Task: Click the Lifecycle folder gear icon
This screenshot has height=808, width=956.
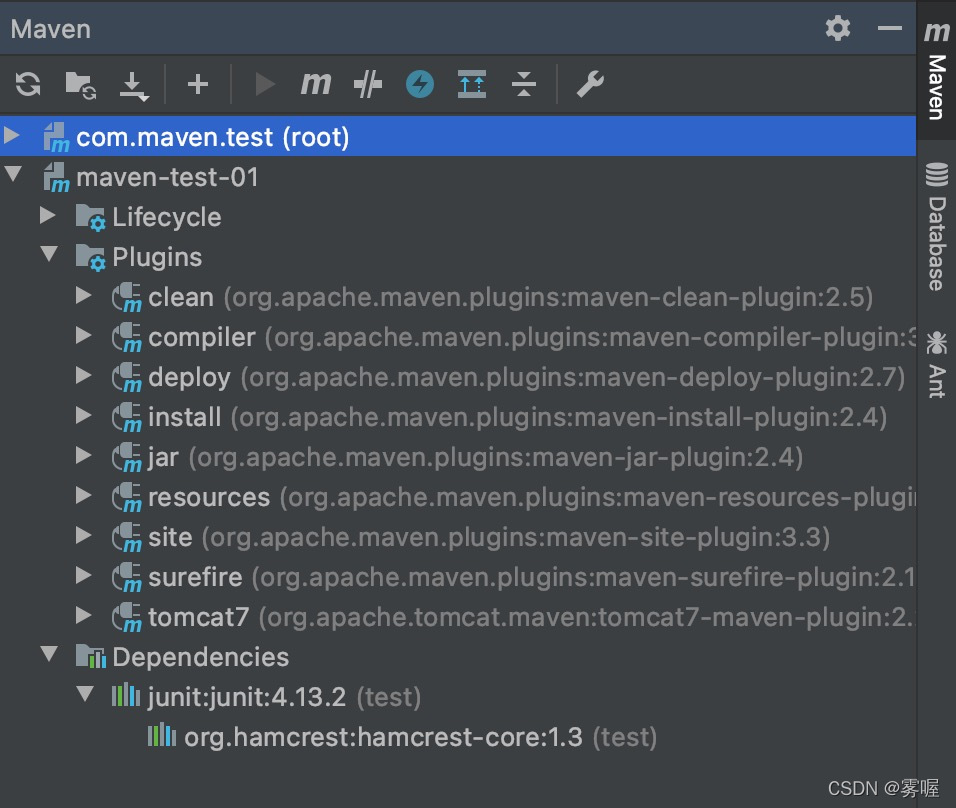Action: tap(90, 218)
